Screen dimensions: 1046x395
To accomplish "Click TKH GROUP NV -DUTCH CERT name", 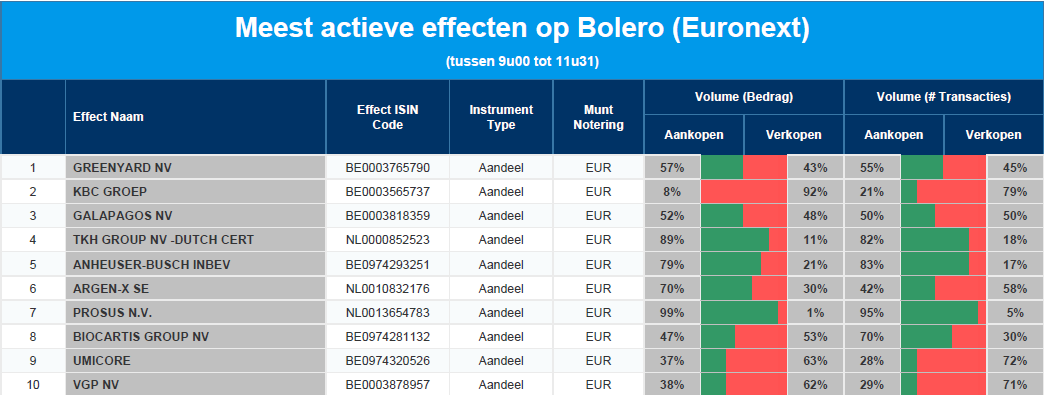I will 163,240.
